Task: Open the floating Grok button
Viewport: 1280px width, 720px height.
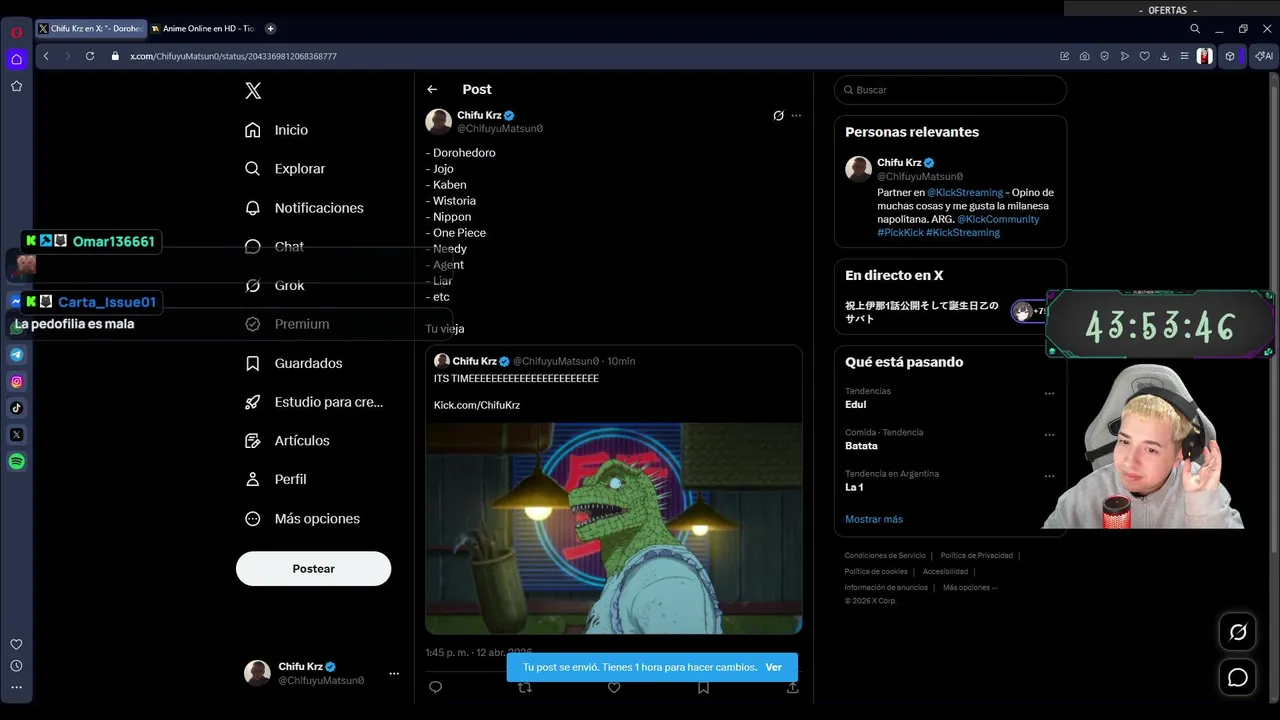Action: pos(1238,632)
